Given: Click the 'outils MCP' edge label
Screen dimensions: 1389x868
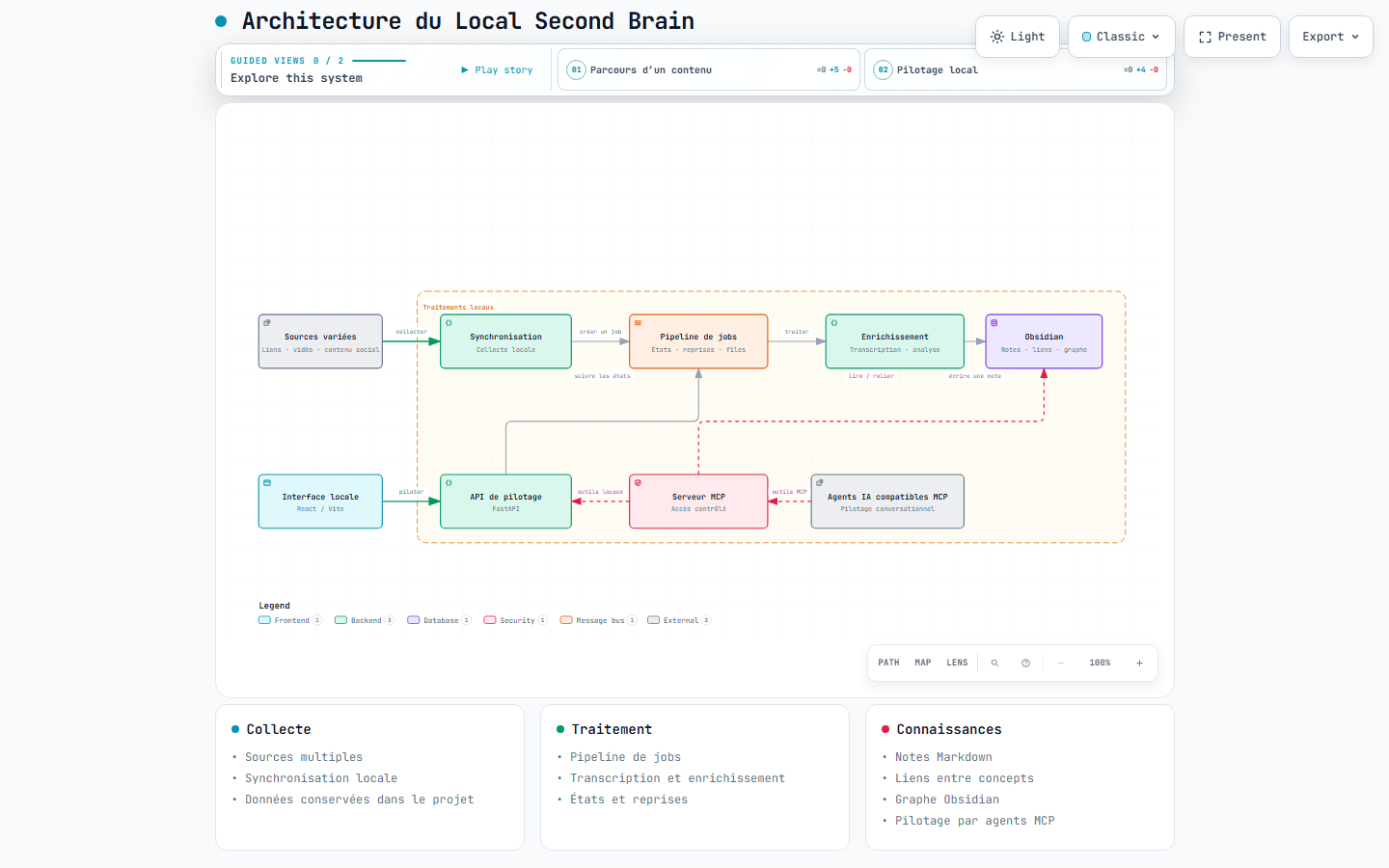Looking at the screenshot, I should (789, 492).
